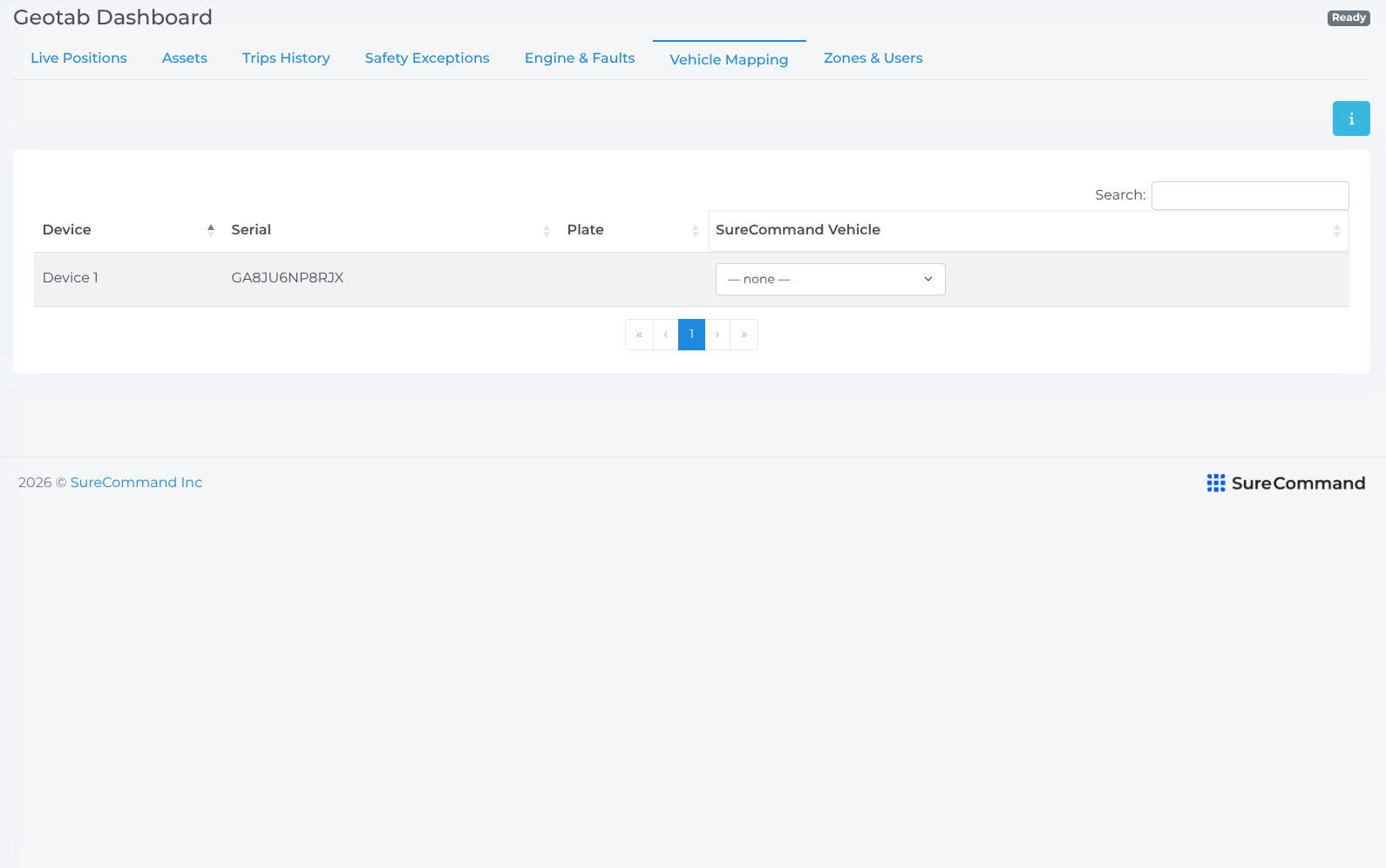Open the Zones & Users tab
This screenshot has height=868, width=1386.
click(873, 58)
